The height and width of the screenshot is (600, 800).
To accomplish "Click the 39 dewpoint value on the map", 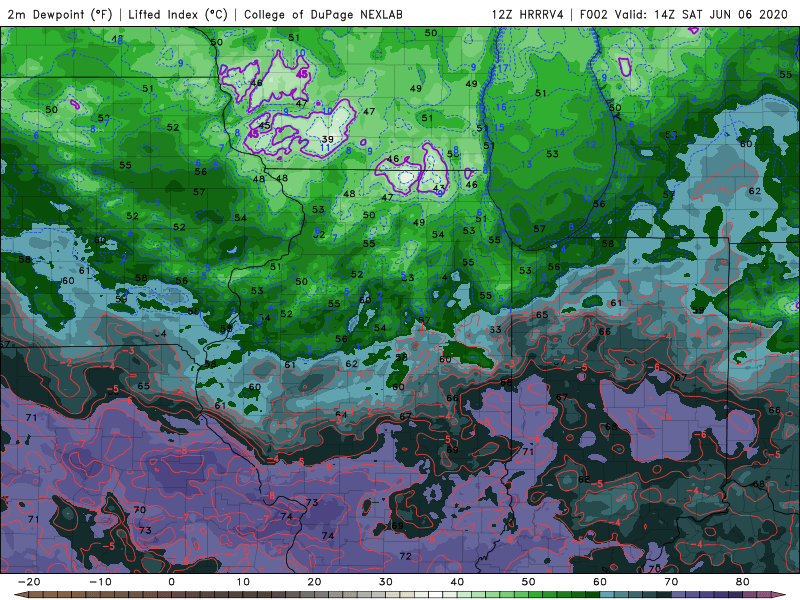I will [327, 139].
